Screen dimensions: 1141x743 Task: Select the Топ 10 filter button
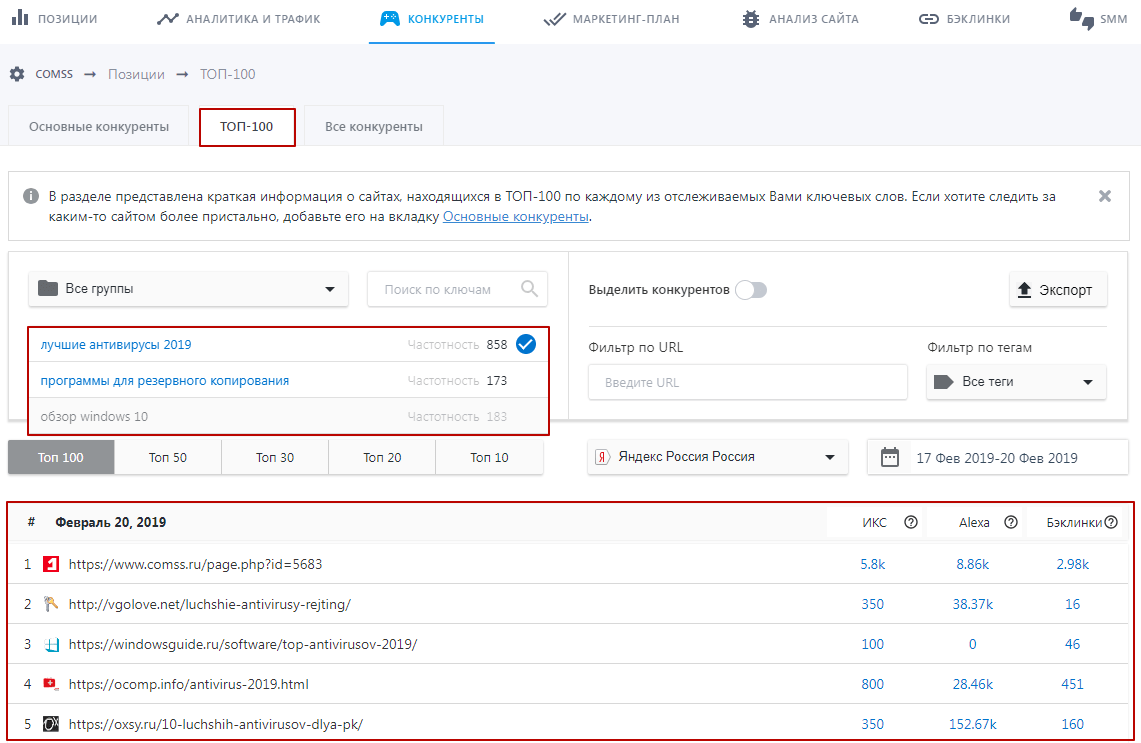click(489, 457)
